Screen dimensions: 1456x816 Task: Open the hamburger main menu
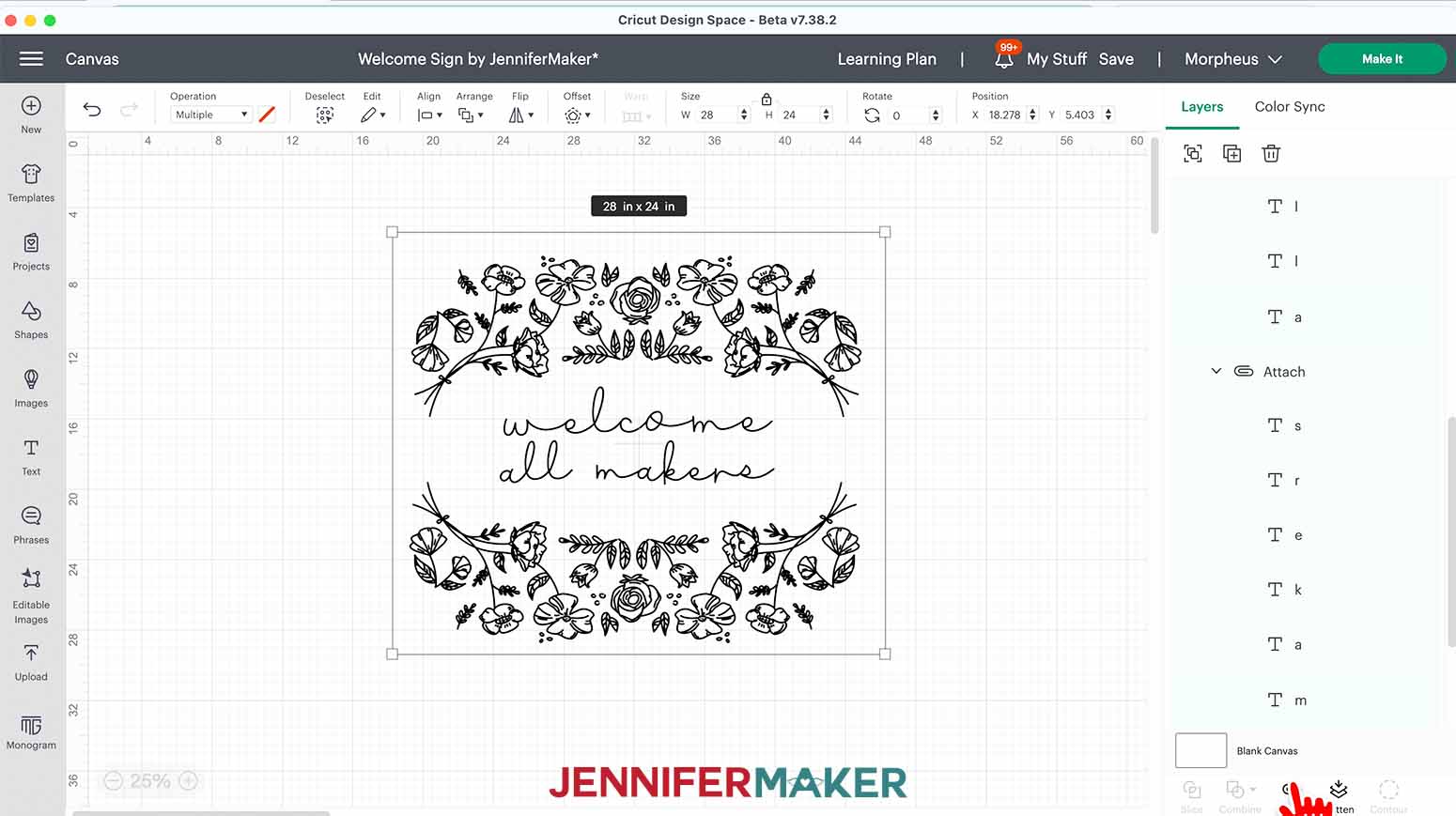click(x=31, y=58)
